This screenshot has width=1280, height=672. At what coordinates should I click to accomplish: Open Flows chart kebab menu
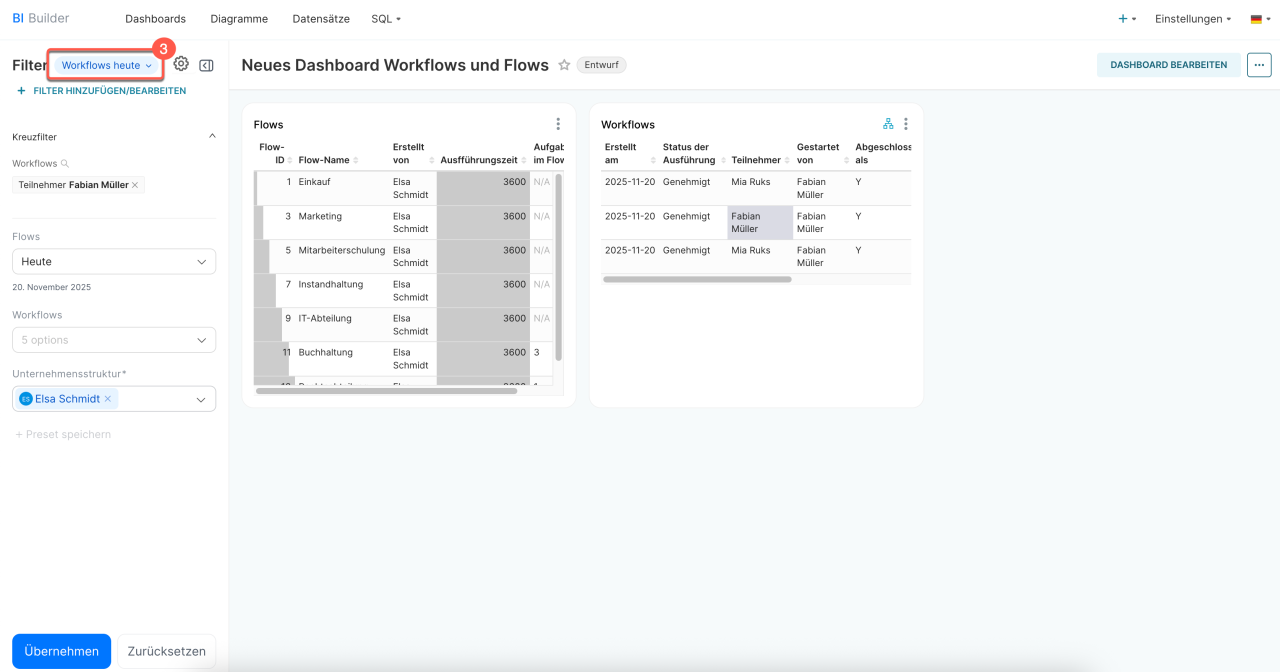(x=558, y=124)
